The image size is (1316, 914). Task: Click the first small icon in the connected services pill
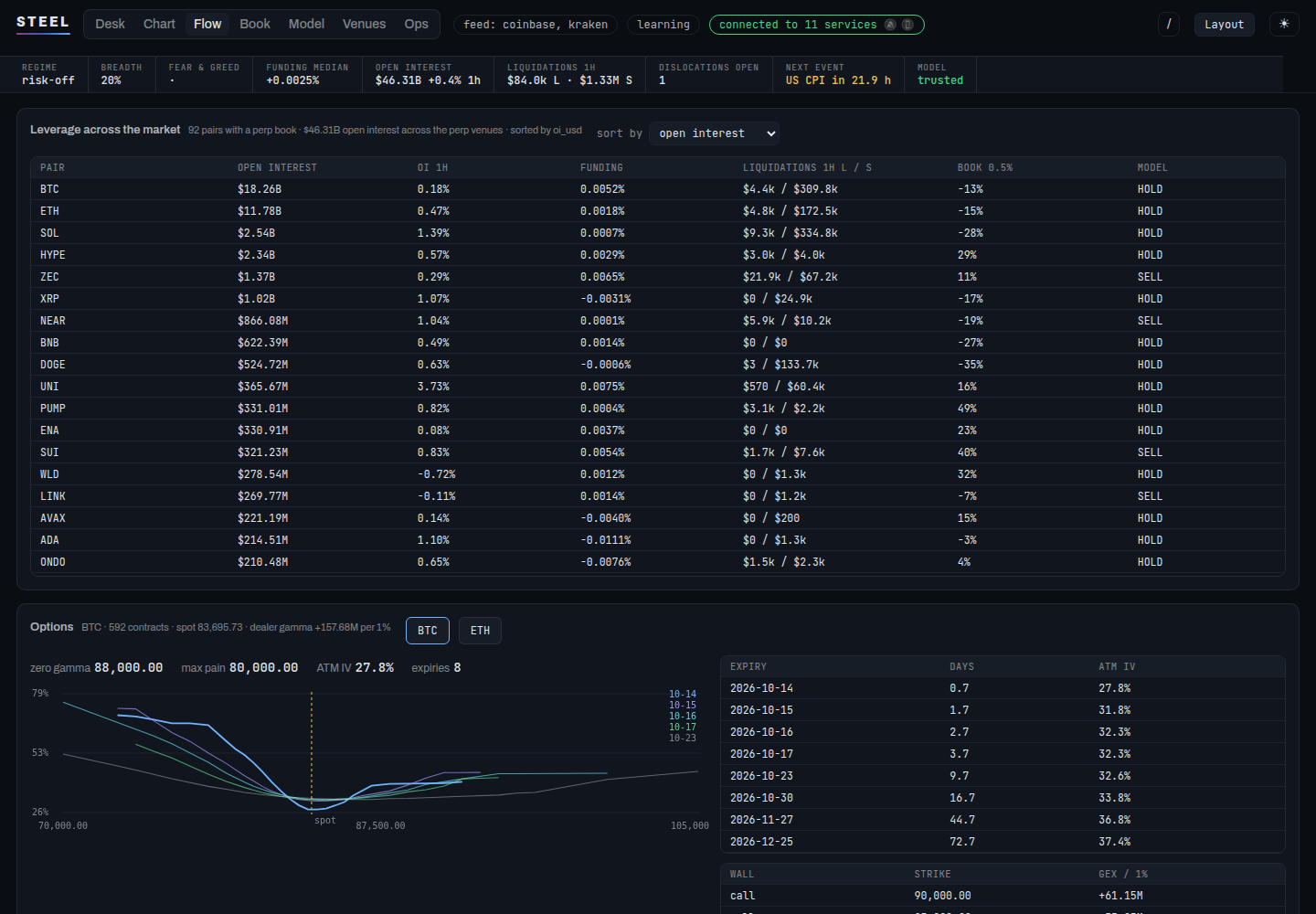890,25
